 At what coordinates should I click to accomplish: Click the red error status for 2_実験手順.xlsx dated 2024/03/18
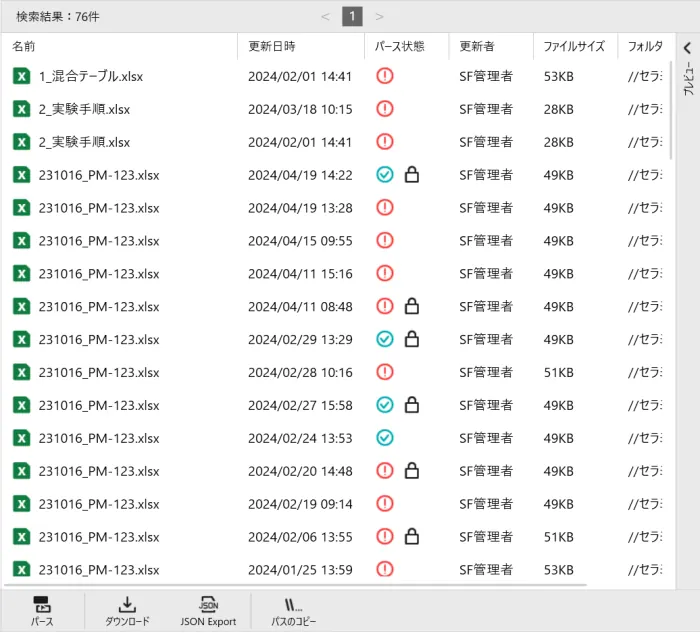384,109
